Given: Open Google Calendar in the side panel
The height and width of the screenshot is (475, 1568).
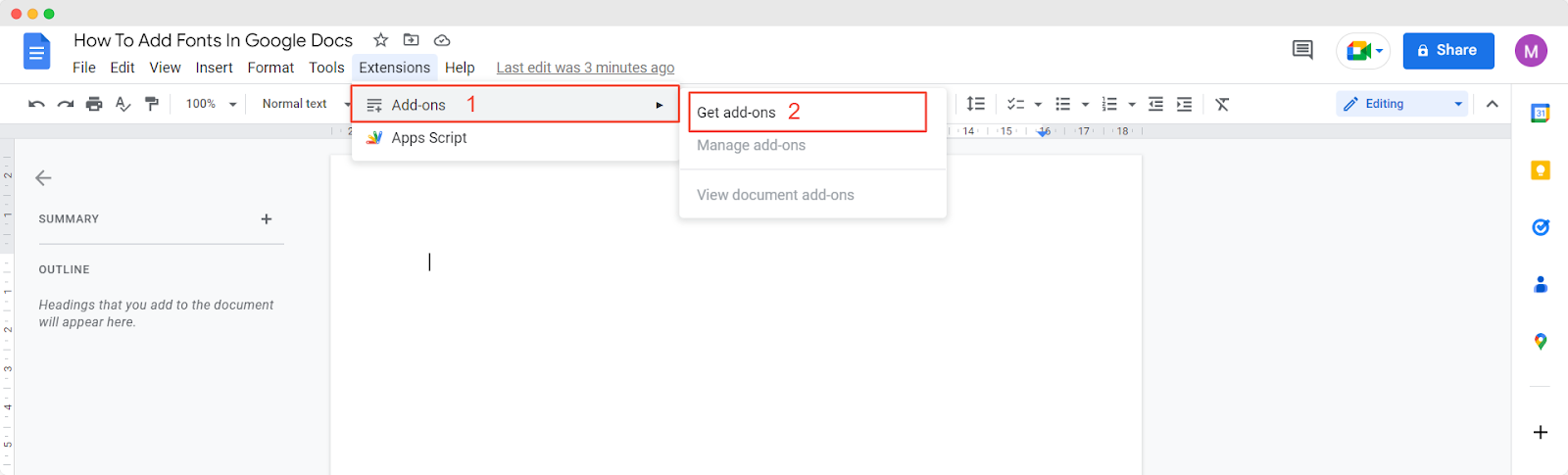Looking at the screenshot, I should (x=1541, y=114).
